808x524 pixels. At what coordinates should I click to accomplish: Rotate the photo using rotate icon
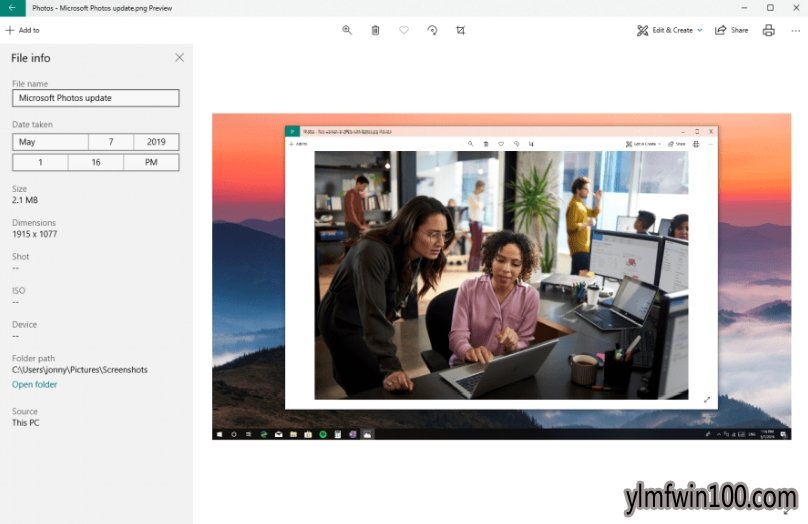(432, 30)
